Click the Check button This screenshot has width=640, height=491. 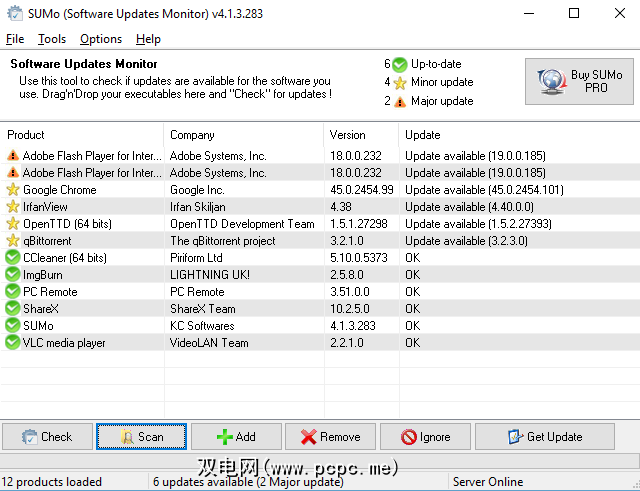click(x=47, y=437)
